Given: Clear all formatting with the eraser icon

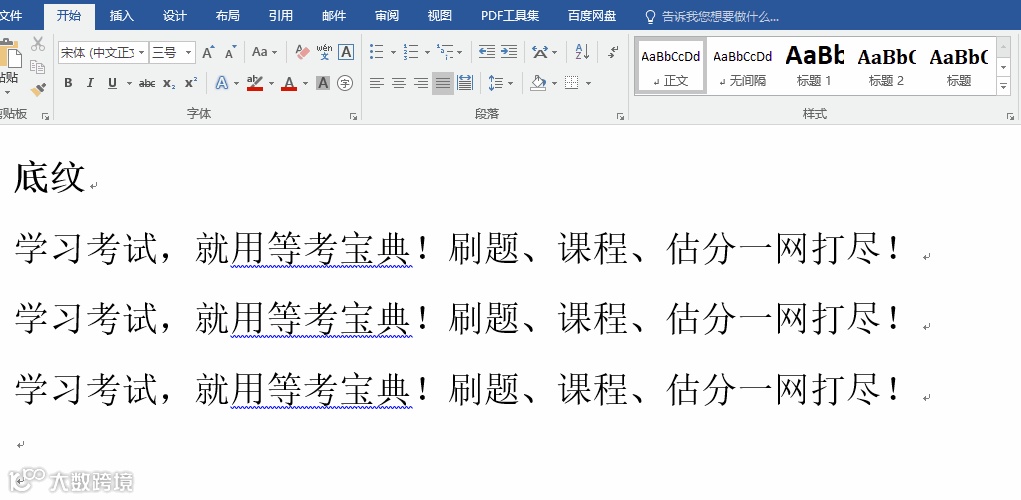Looking at the screenshot, I should click(302, 52).
